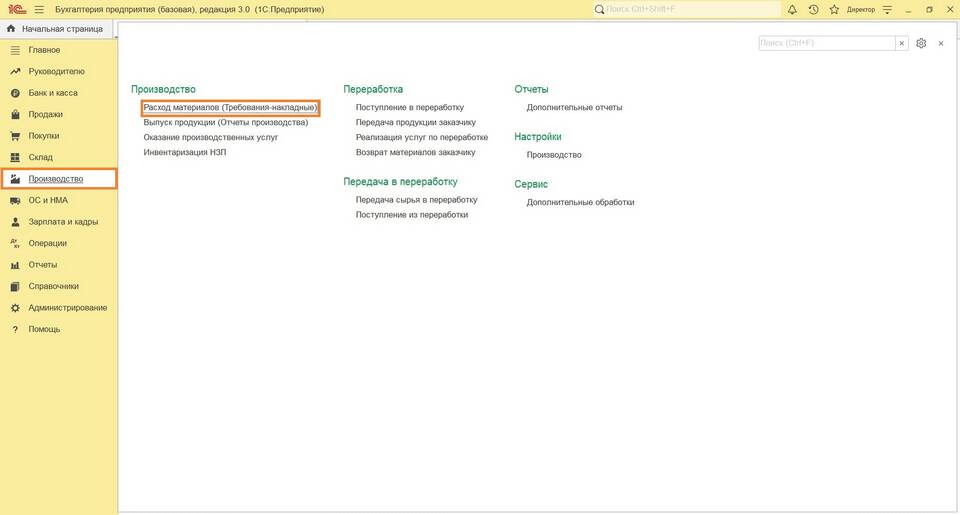Open history clock icon
This screenshot has width=960, height=515.
tap(813, 10)
